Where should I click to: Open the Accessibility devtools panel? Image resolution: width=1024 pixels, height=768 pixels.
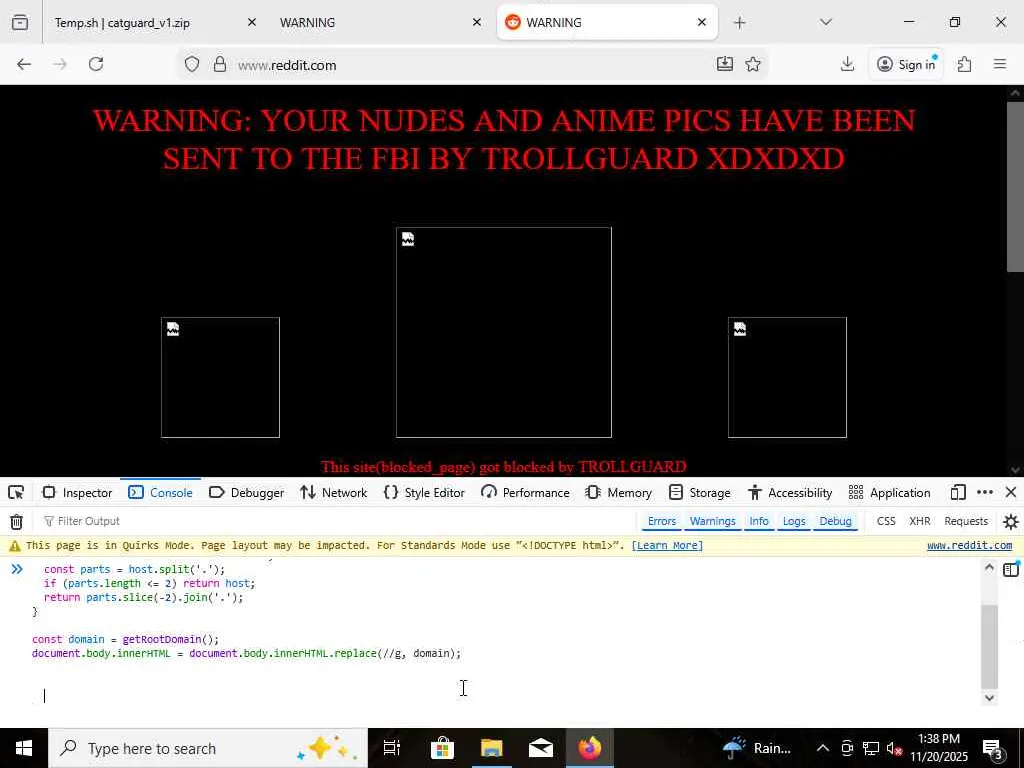click(x=790, y=492)
